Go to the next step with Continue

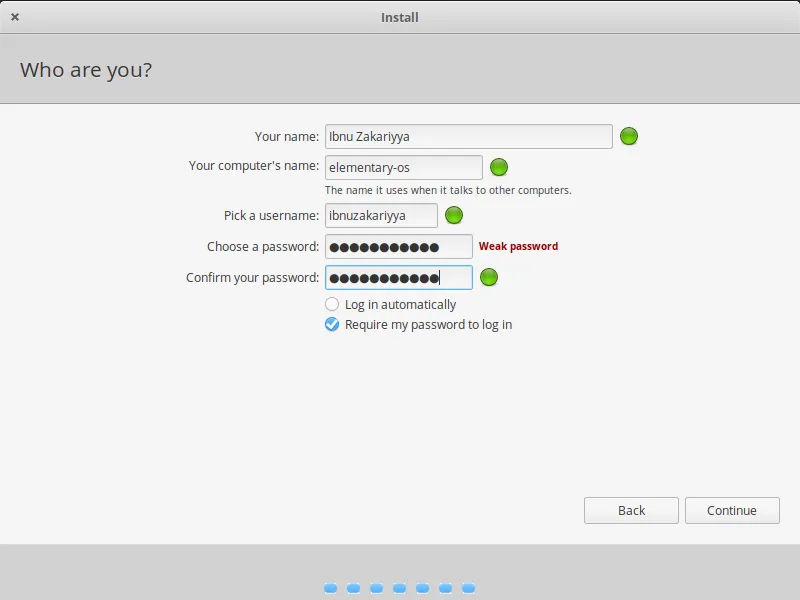[732, 510]
